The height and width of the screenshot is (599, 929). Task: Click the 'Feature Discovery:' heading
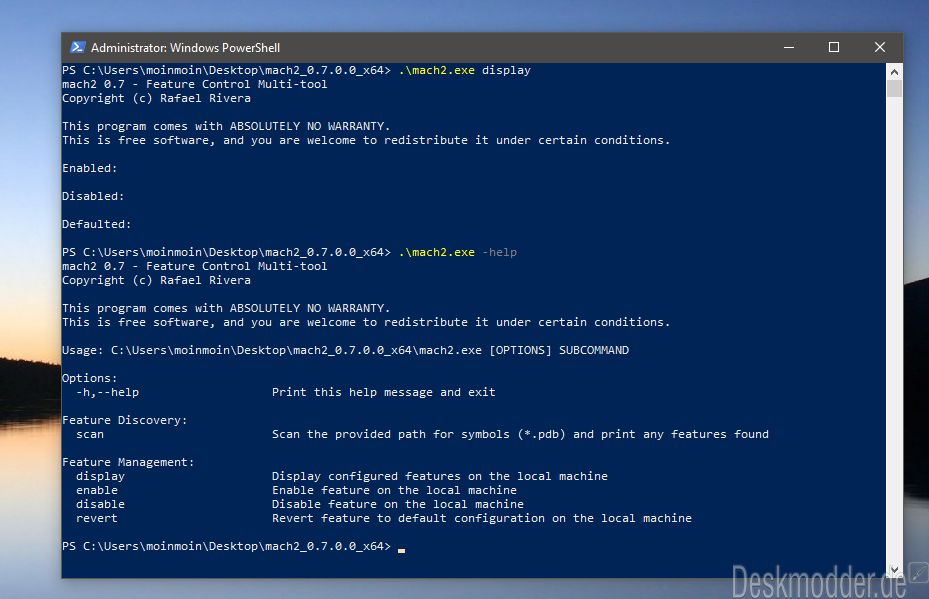124,420
